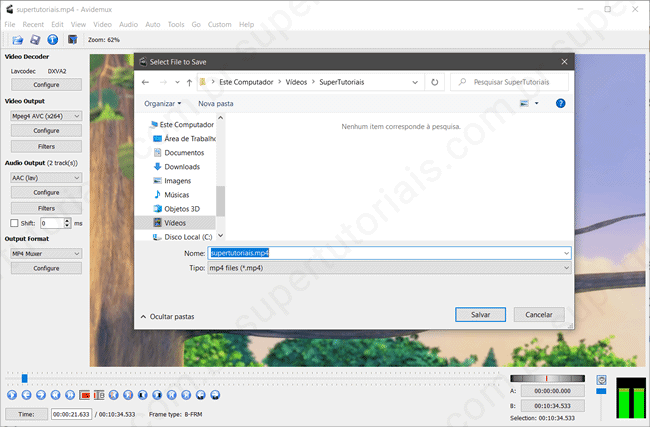Screen dimensions: 650x427
Task: Expand the Tipo file type dropdown
Action: [388, 268]
